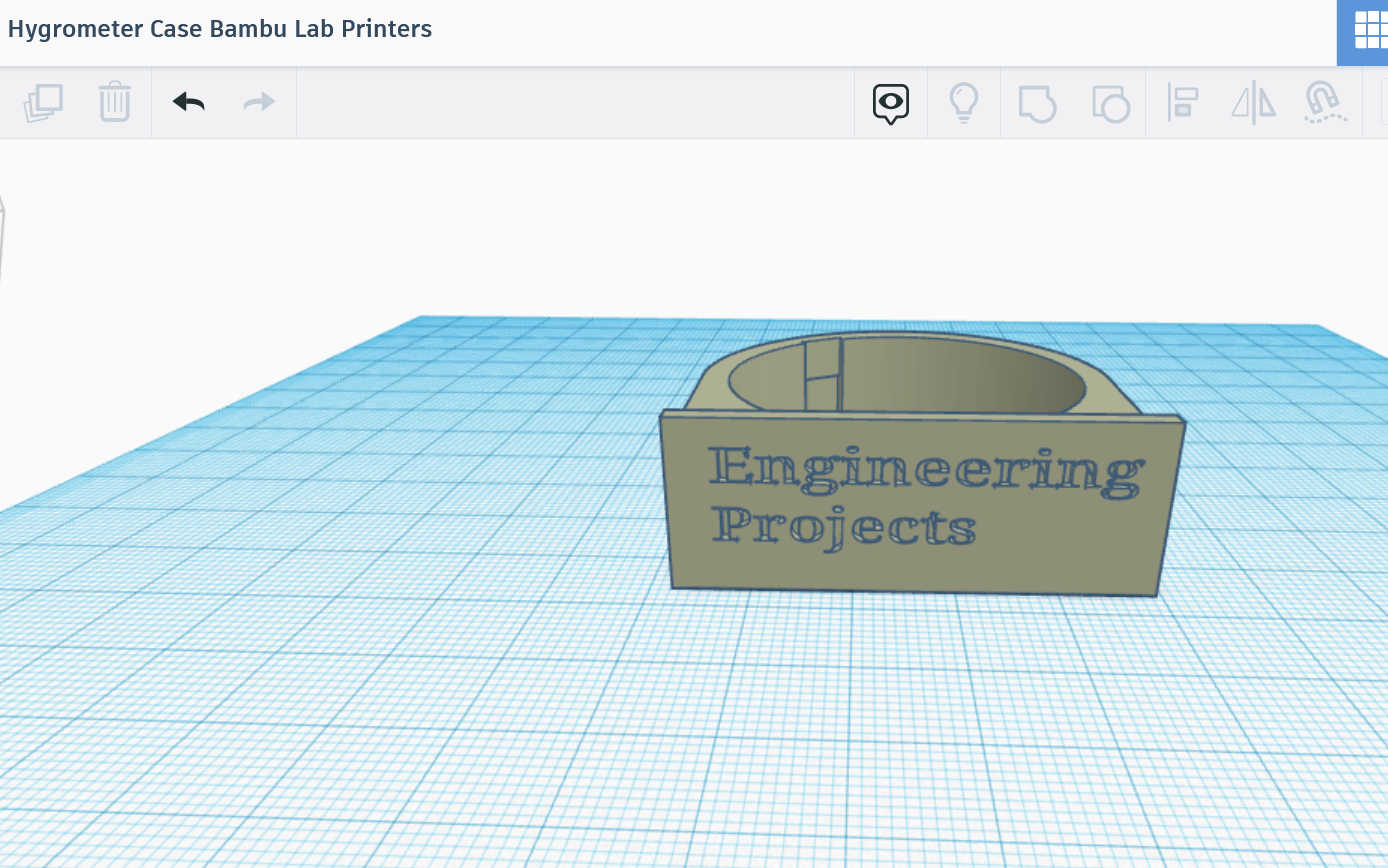Select the magnet snap tool
This screenshot has height=868, width=1388.
click(1325, 102)
